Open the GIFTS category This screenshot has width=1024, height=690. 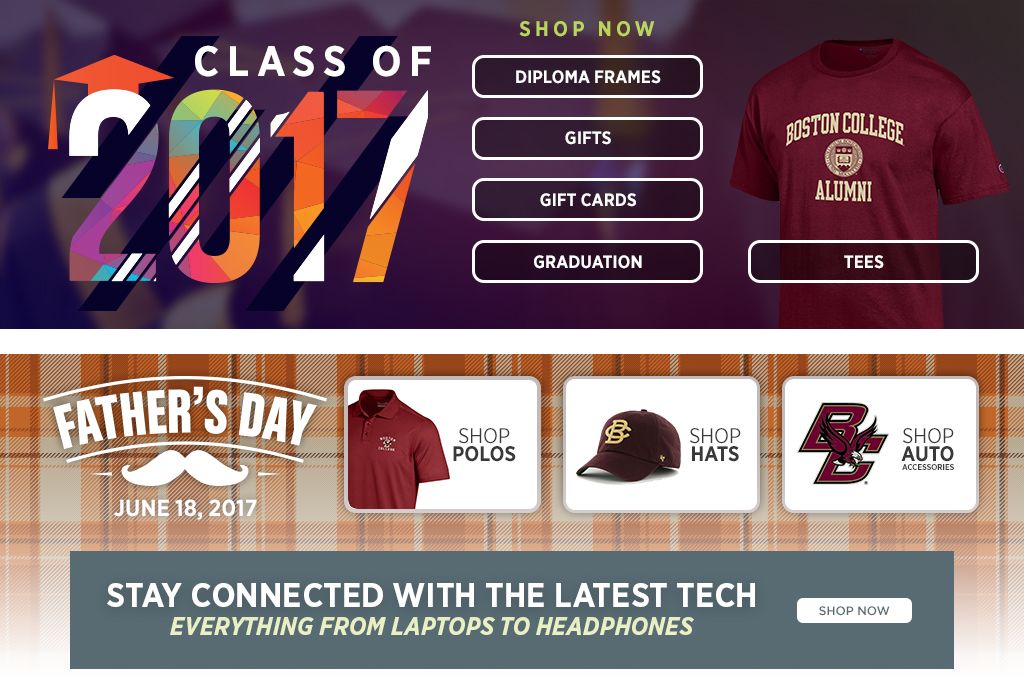tap(587, 138)
